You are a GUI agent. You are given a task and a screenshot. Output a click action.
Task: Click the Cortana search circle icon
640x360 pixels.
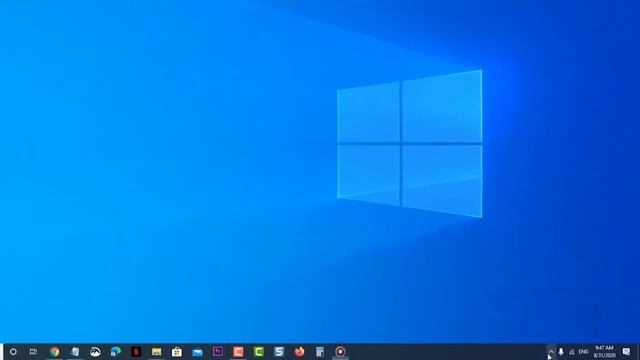[13, 351]
